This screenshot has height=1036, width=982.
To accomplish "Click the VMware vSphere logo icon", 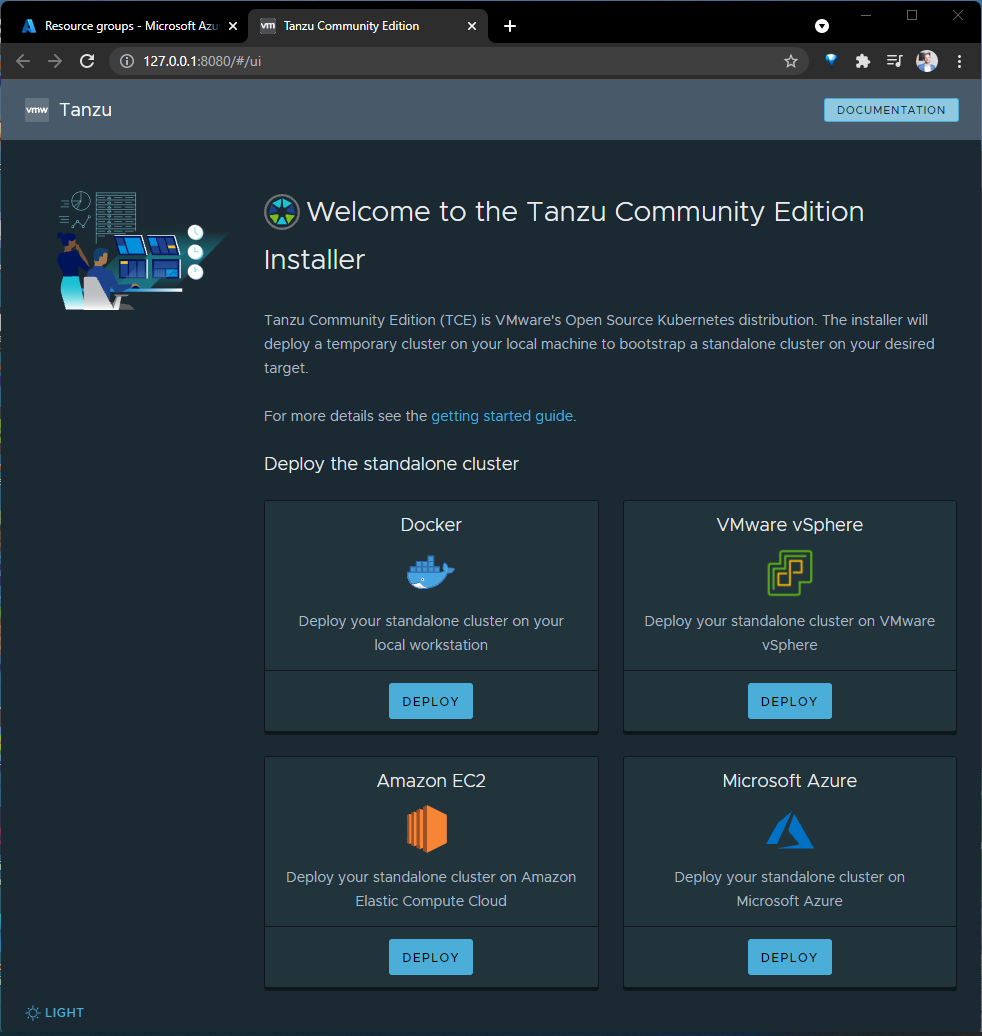I will [x=790, y=573].
